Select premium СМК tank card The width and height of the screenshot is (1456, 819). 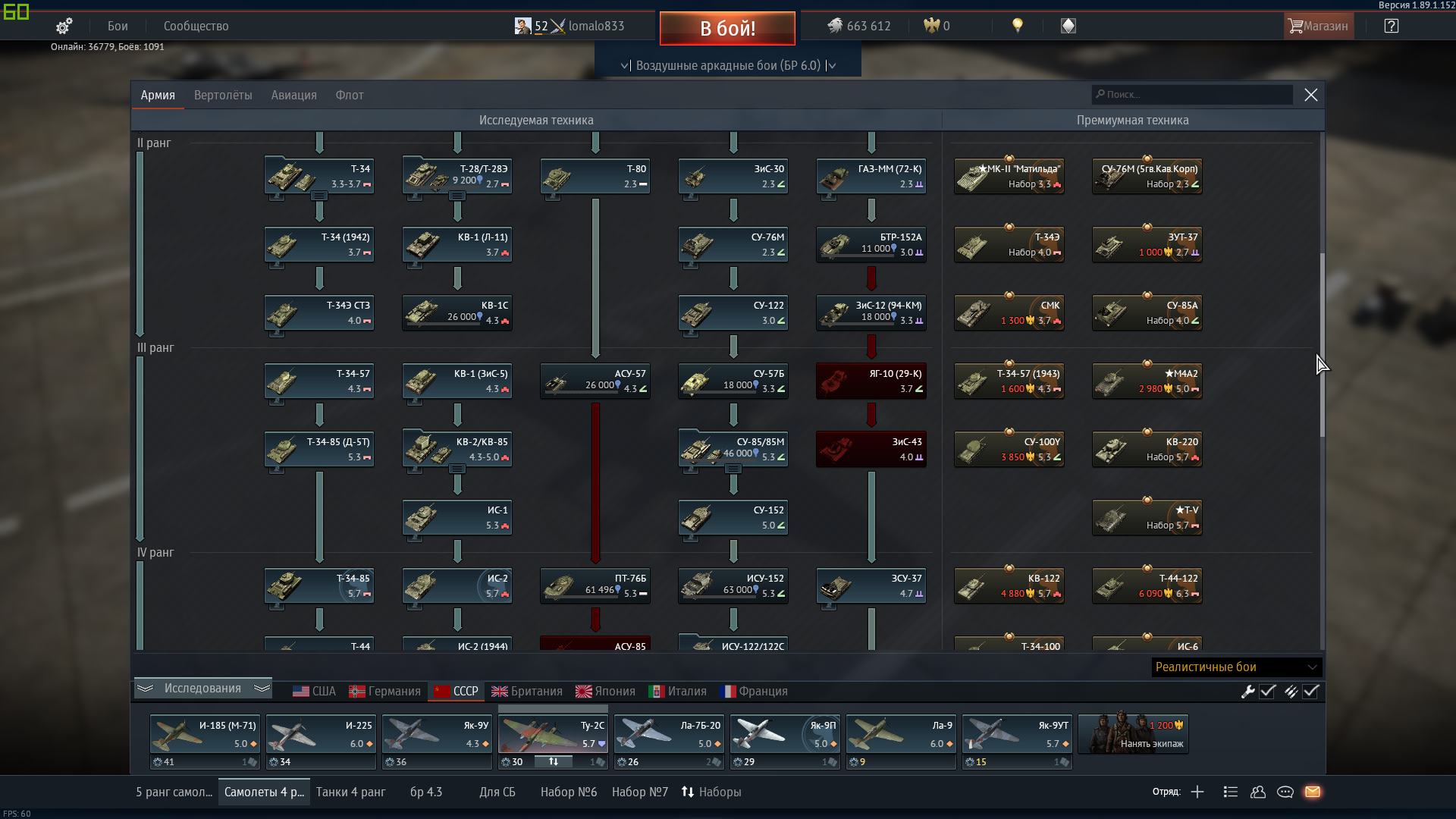1009,312
